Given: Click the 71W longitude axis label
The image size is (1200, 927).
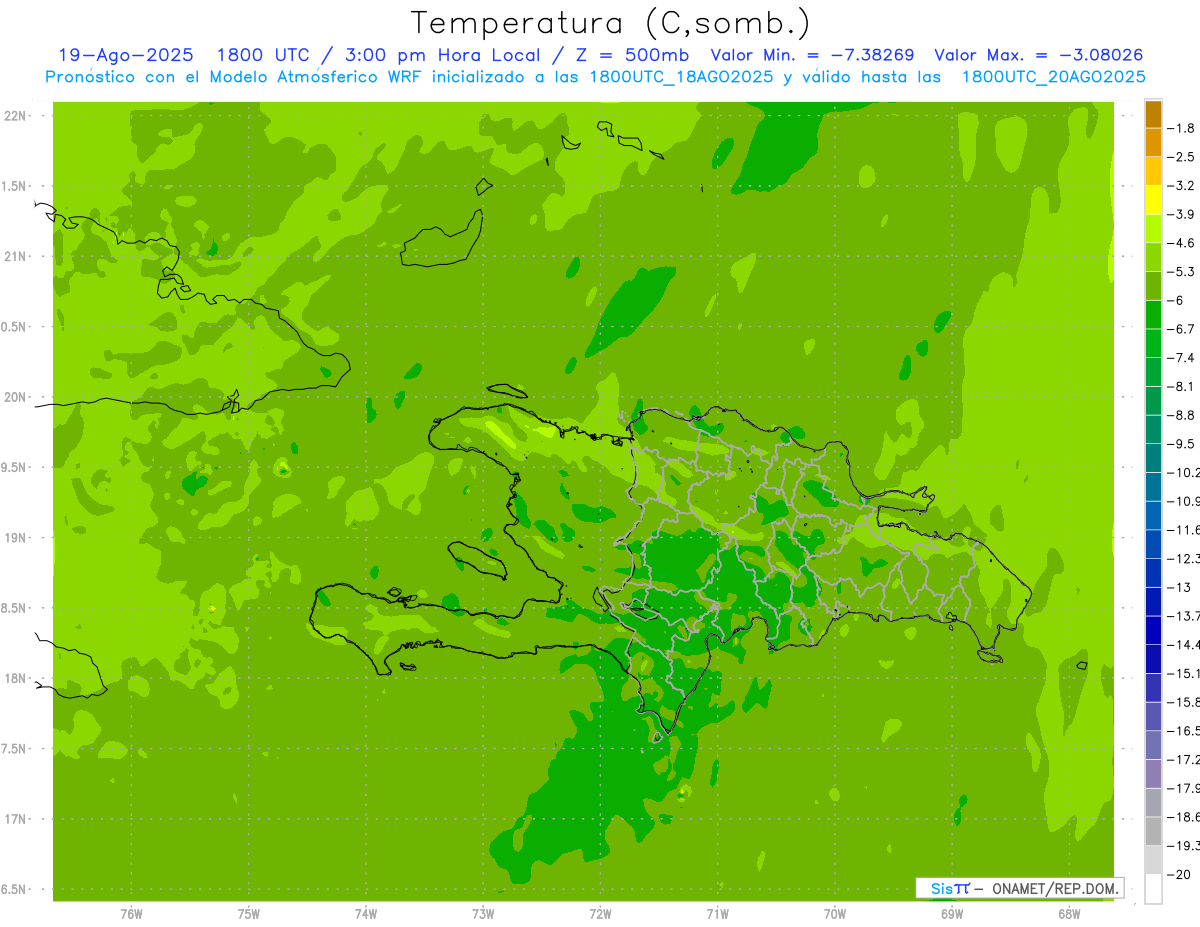Looking at the screenshot, I should pos(717,914).
